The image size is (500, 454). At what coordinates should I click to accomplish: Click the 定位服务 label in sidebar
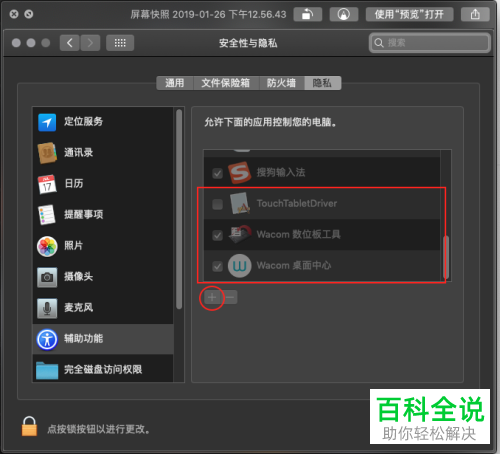click(x=84, y=121)
